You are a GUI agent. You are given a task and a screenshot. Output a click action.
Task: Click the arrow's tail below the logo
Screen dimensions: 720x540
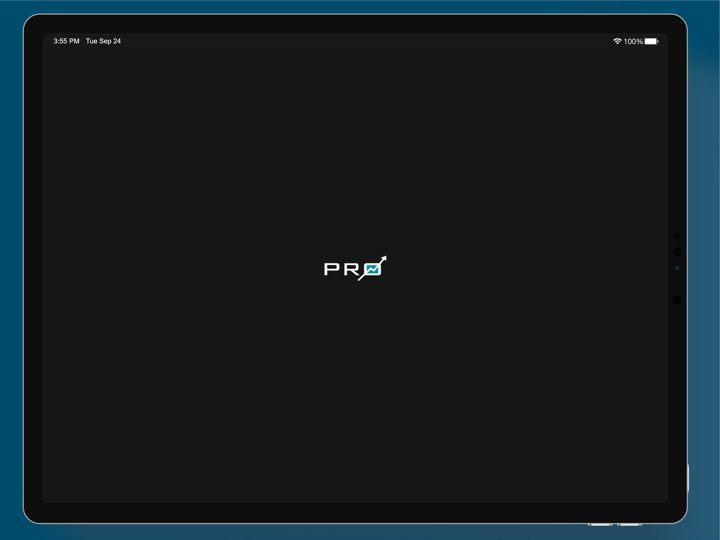tap(362, 277)
